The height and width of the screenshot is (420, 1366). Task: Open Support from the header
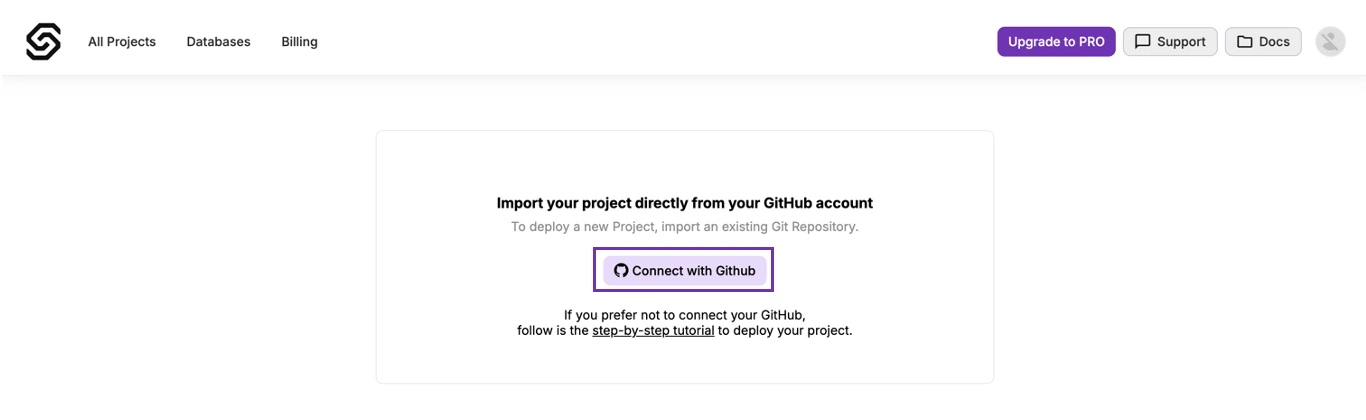[x=1170, y=42]
